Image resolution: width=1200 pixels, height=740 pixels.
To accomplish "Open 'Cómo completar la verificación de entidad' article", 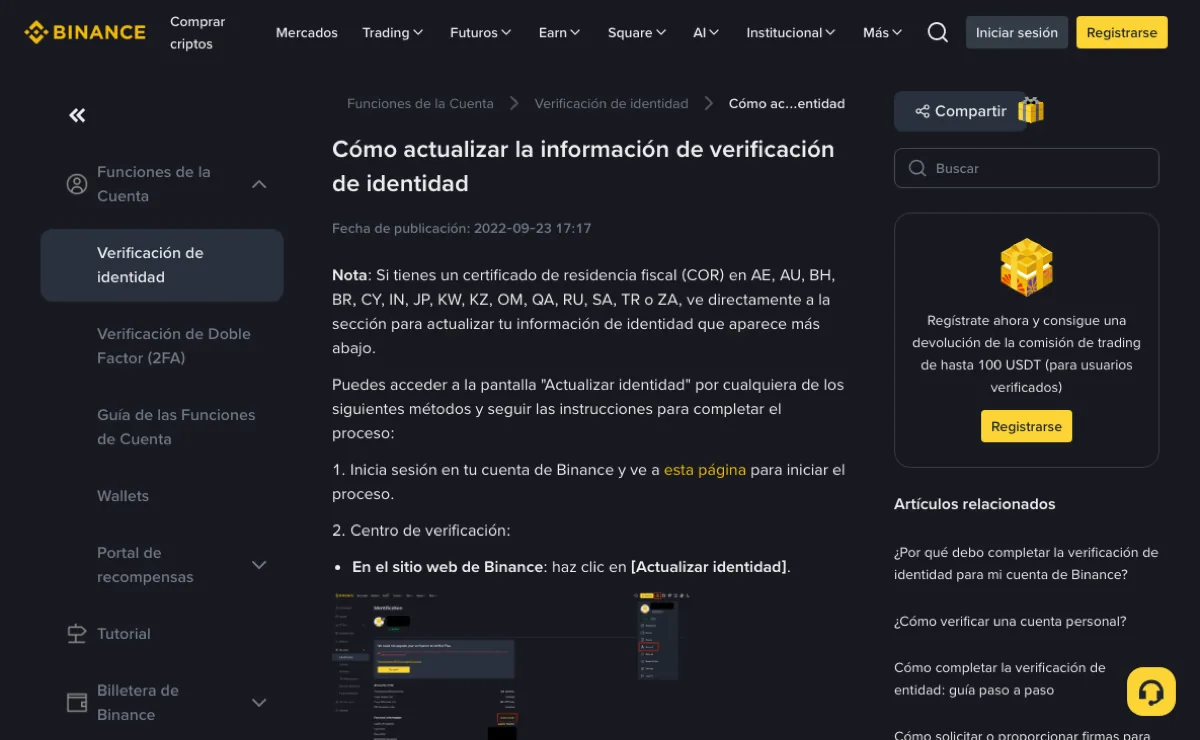I will click(1000, 679).
